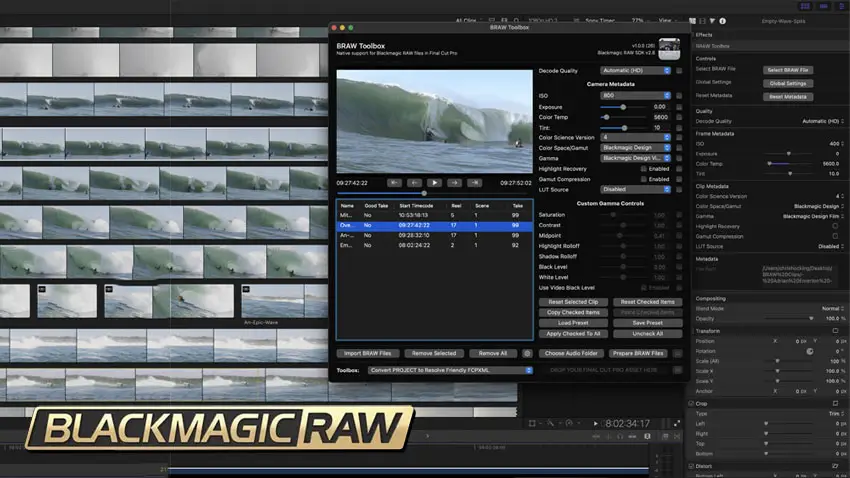
Task: Click headphones audio skimming icon in timeline
Action: [x=620, y=436]
